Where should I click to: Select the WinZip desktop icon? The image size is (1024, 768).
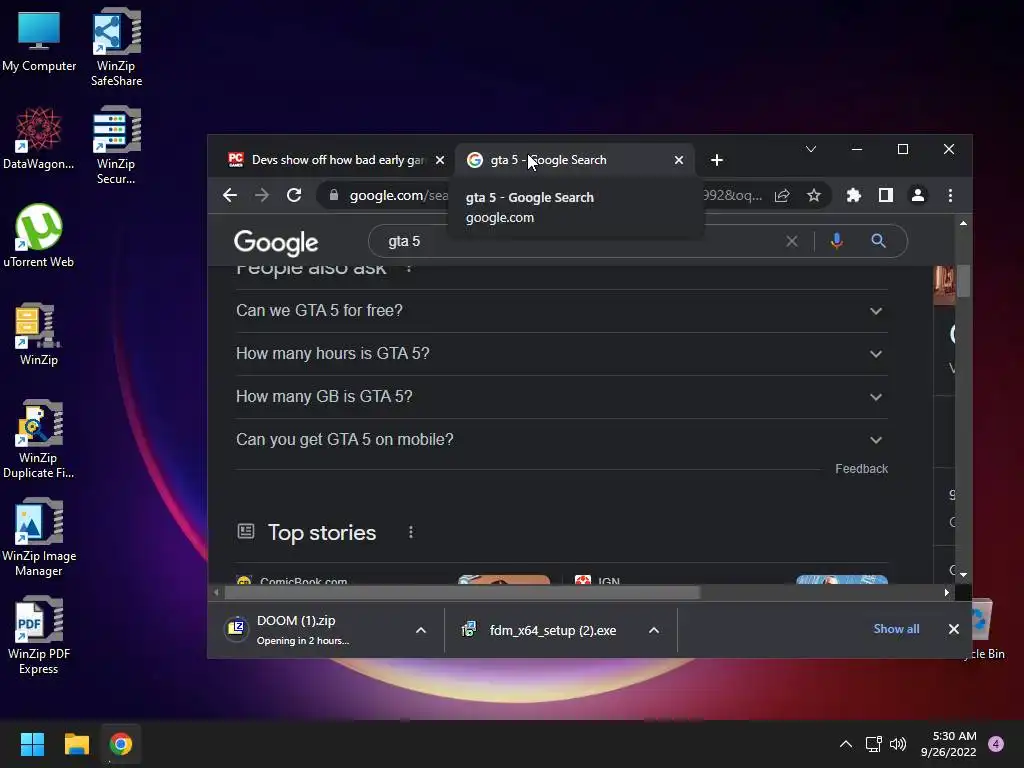pos(39,334)
